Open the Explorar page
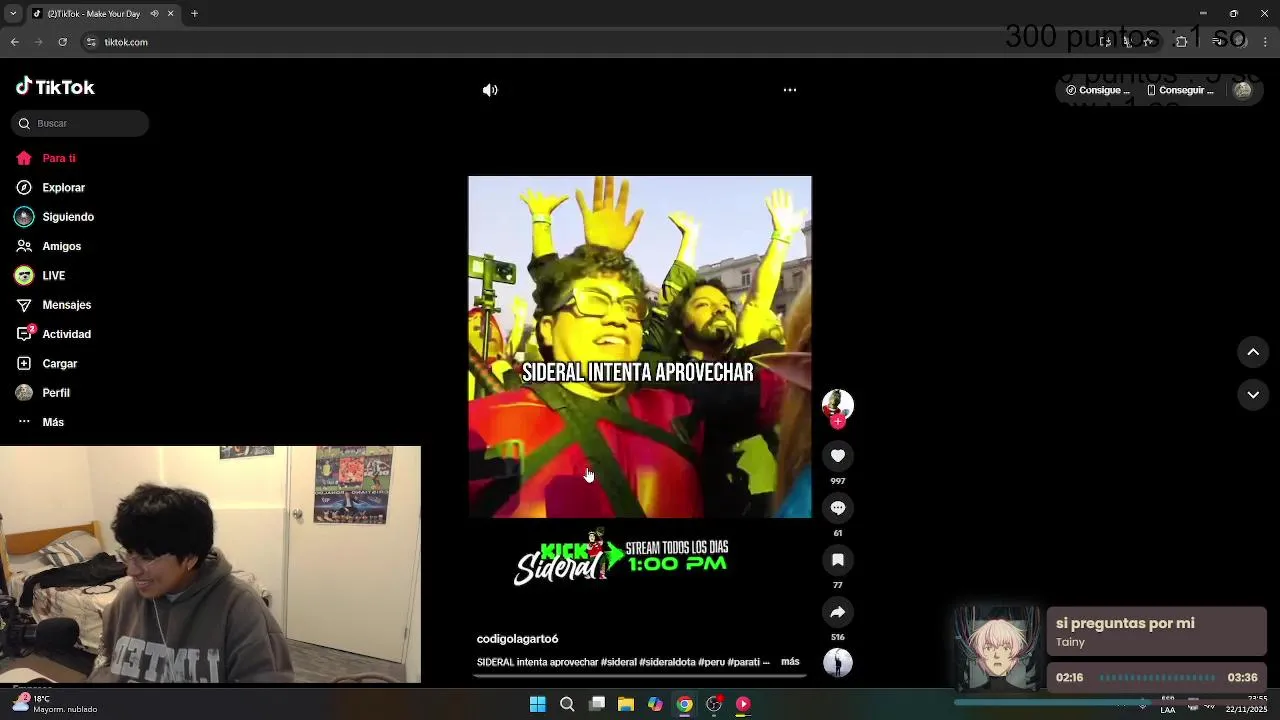The image size is (1280, 720). click(x=50, y=187)
